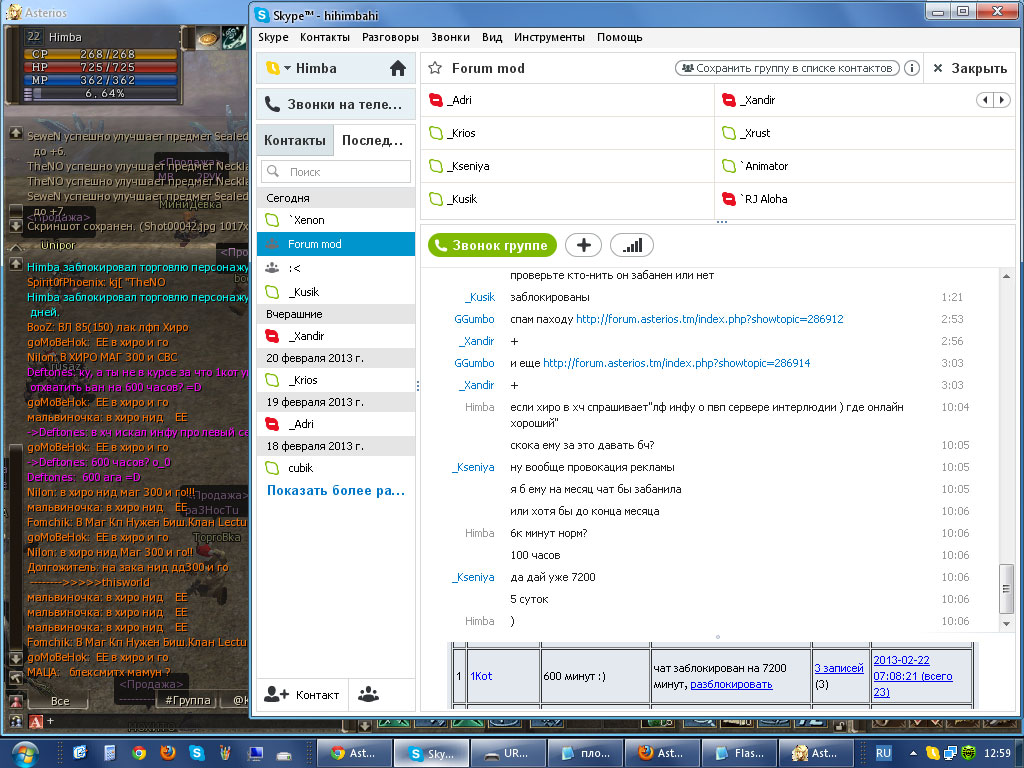The height and width of the screenshot is (768, 1024).
Task: Open forum link showtopic=286912
Action: [x=709, y=319]
